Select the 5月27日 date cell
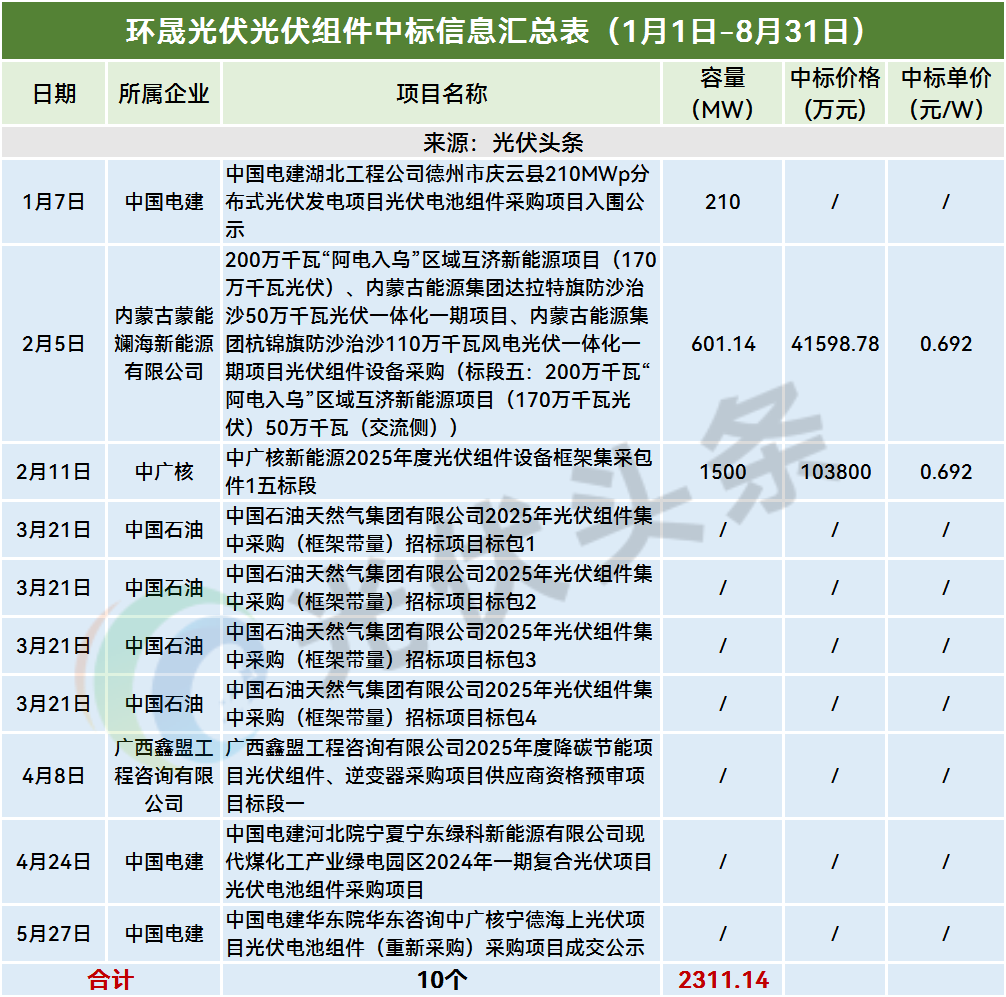The image size is (1006, 997). pyautogui.click(x=54, y=933)
